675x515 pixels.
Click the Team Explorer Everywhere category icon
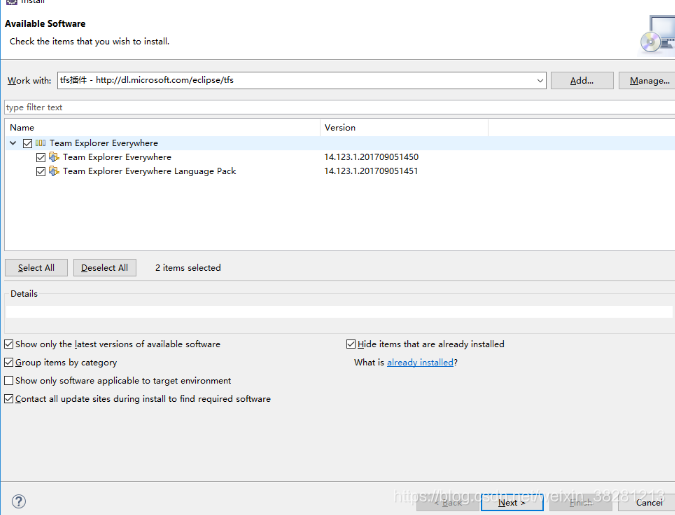40,143
